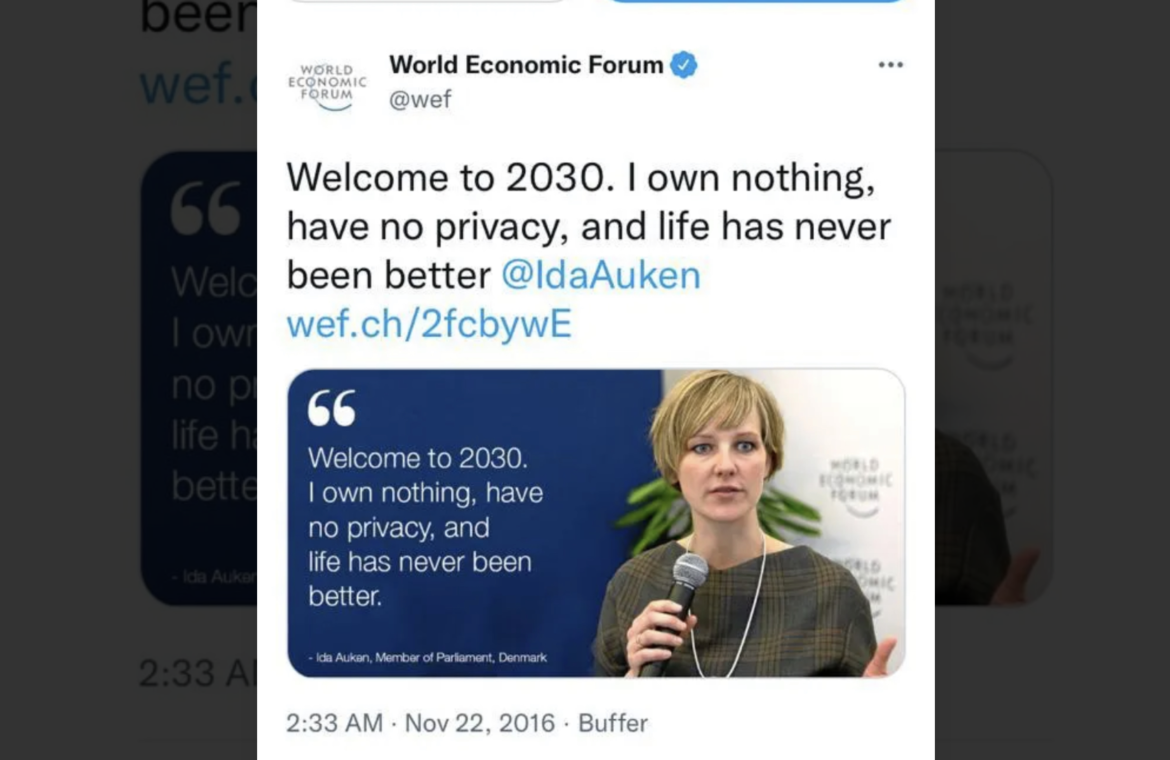
Task: Open the three-dot more options menu
Action: 890,65
